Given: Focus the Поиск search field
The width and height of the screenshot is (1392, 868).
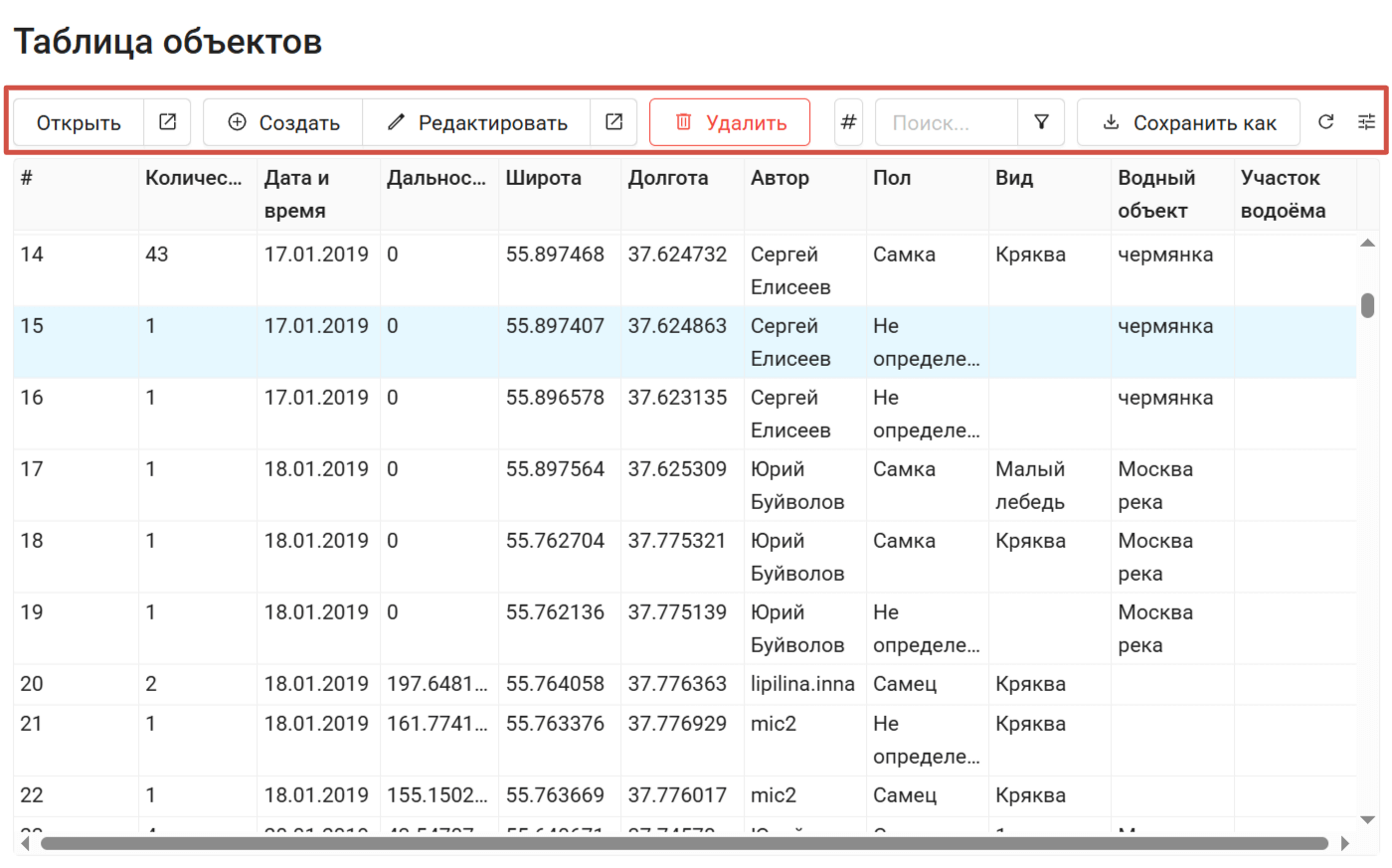Looking at the screenshot, I should click(x=946, y=122).
